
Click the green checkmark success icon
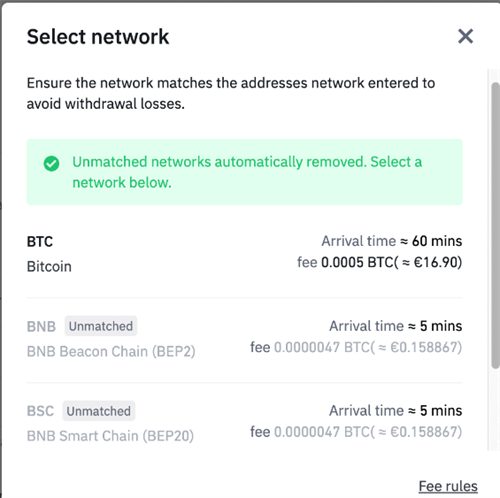51,164
